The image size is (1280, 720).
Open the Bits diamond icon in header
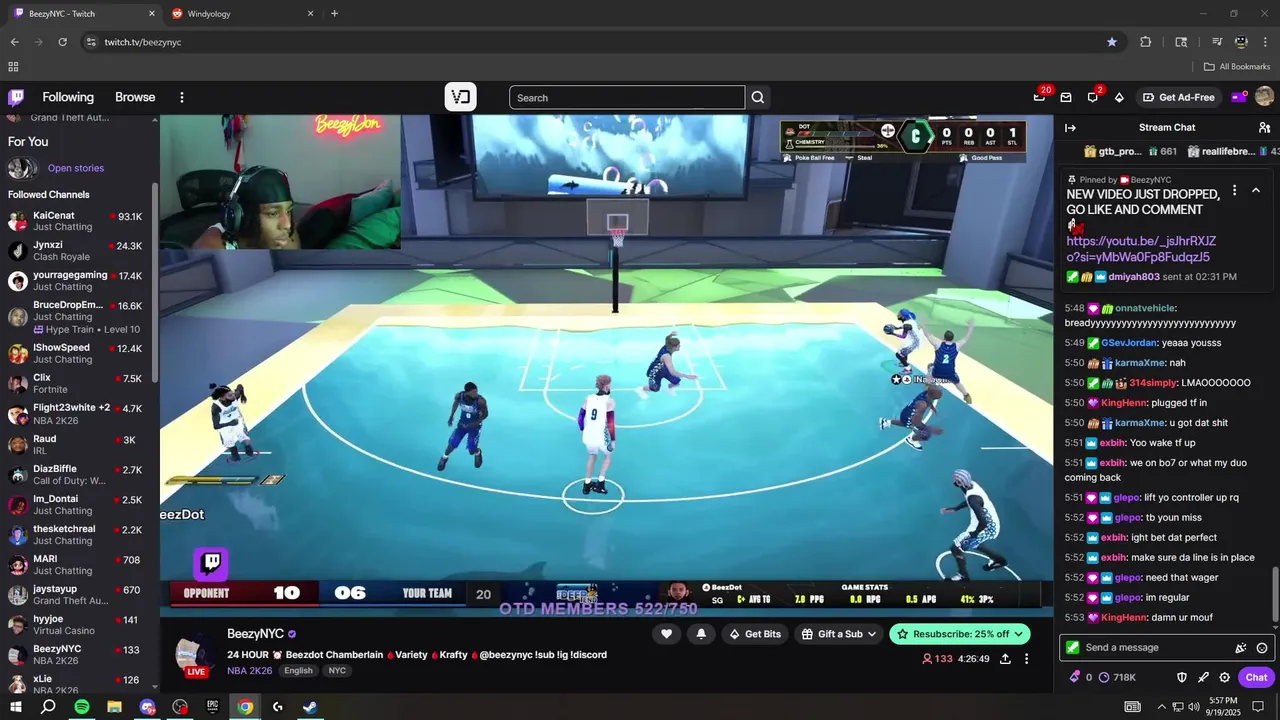pyautogui.click(x=1119, y=97)
